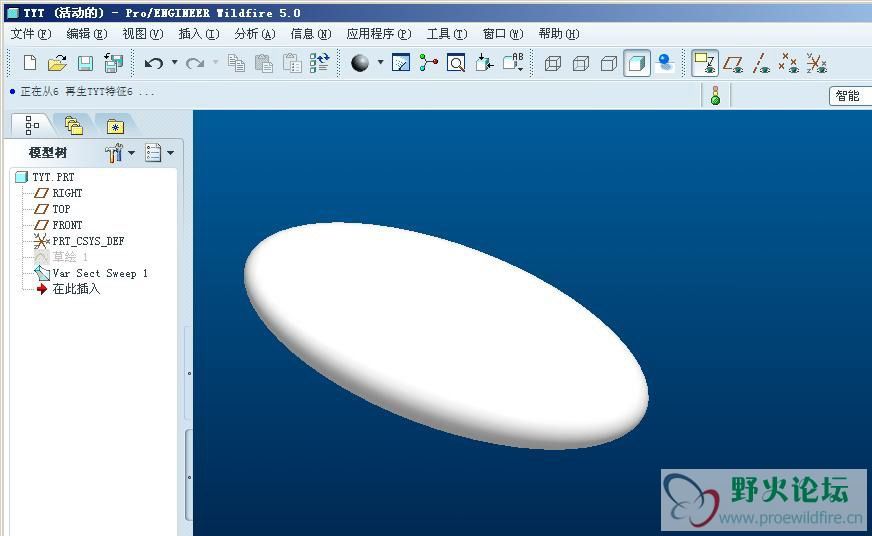Open the saved view list AB icon
872x536 pixels.
[513, 62]
